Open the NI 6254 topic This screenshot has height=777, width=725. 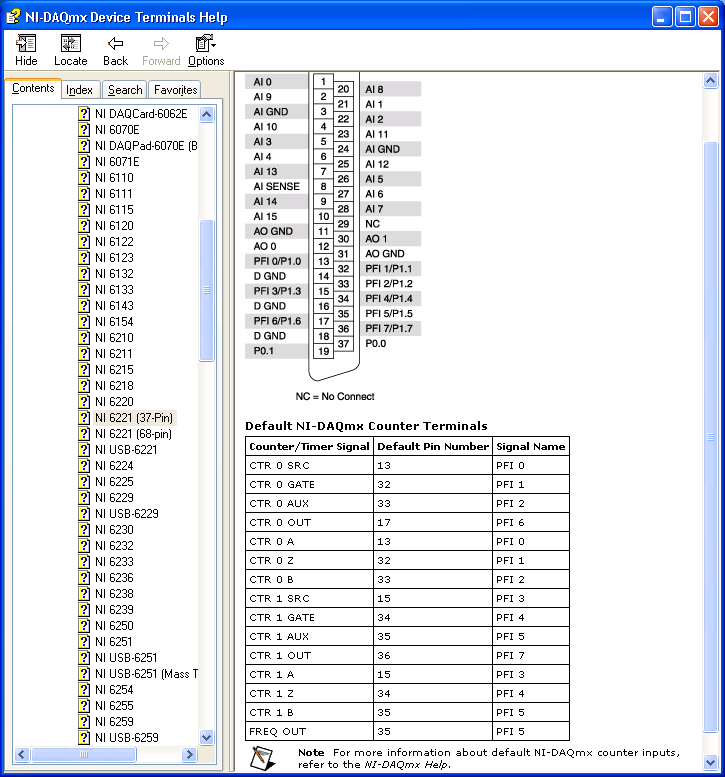(114, 690)
